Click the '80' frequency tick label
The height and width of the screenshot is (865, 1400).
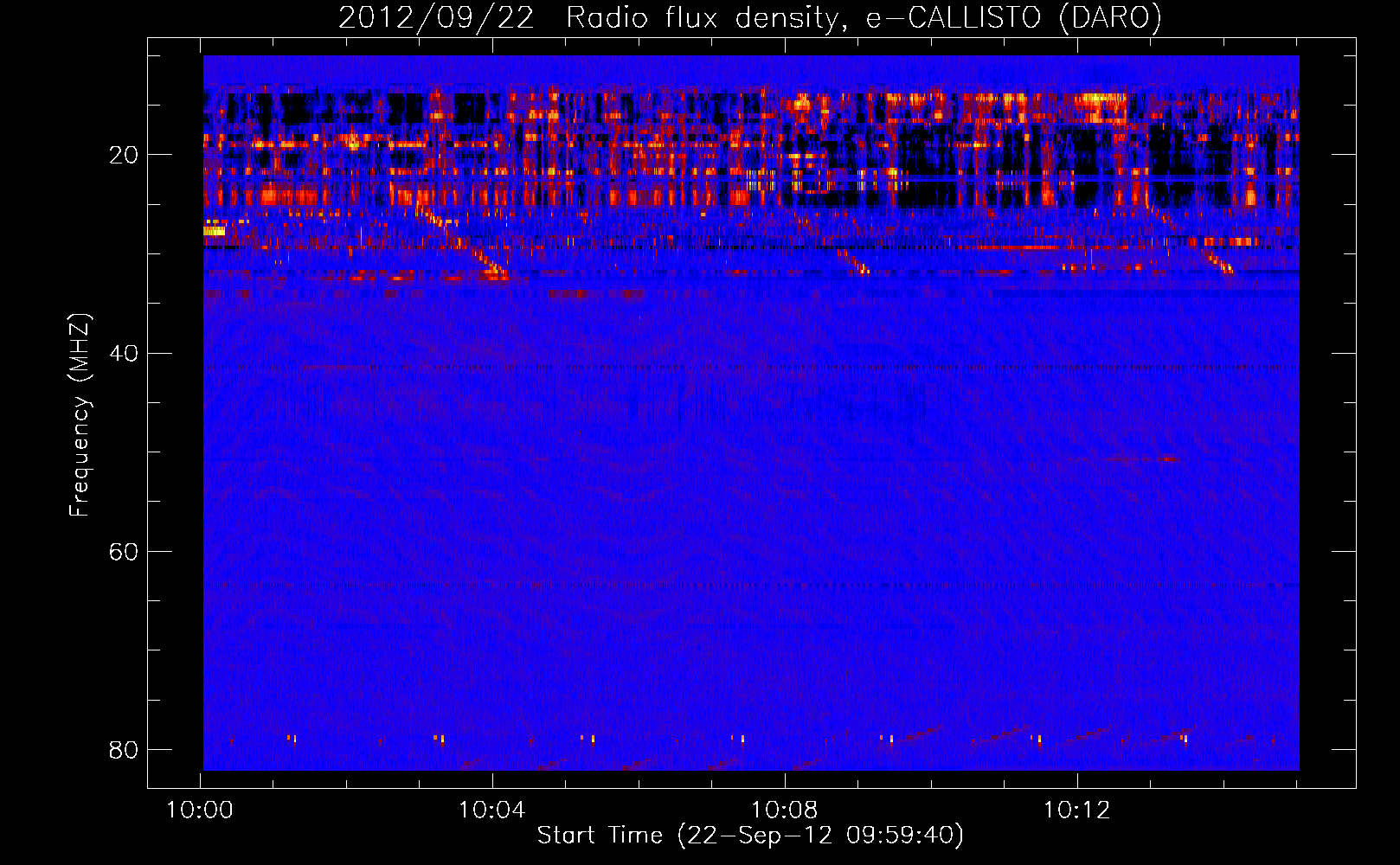tap(124, 749)
